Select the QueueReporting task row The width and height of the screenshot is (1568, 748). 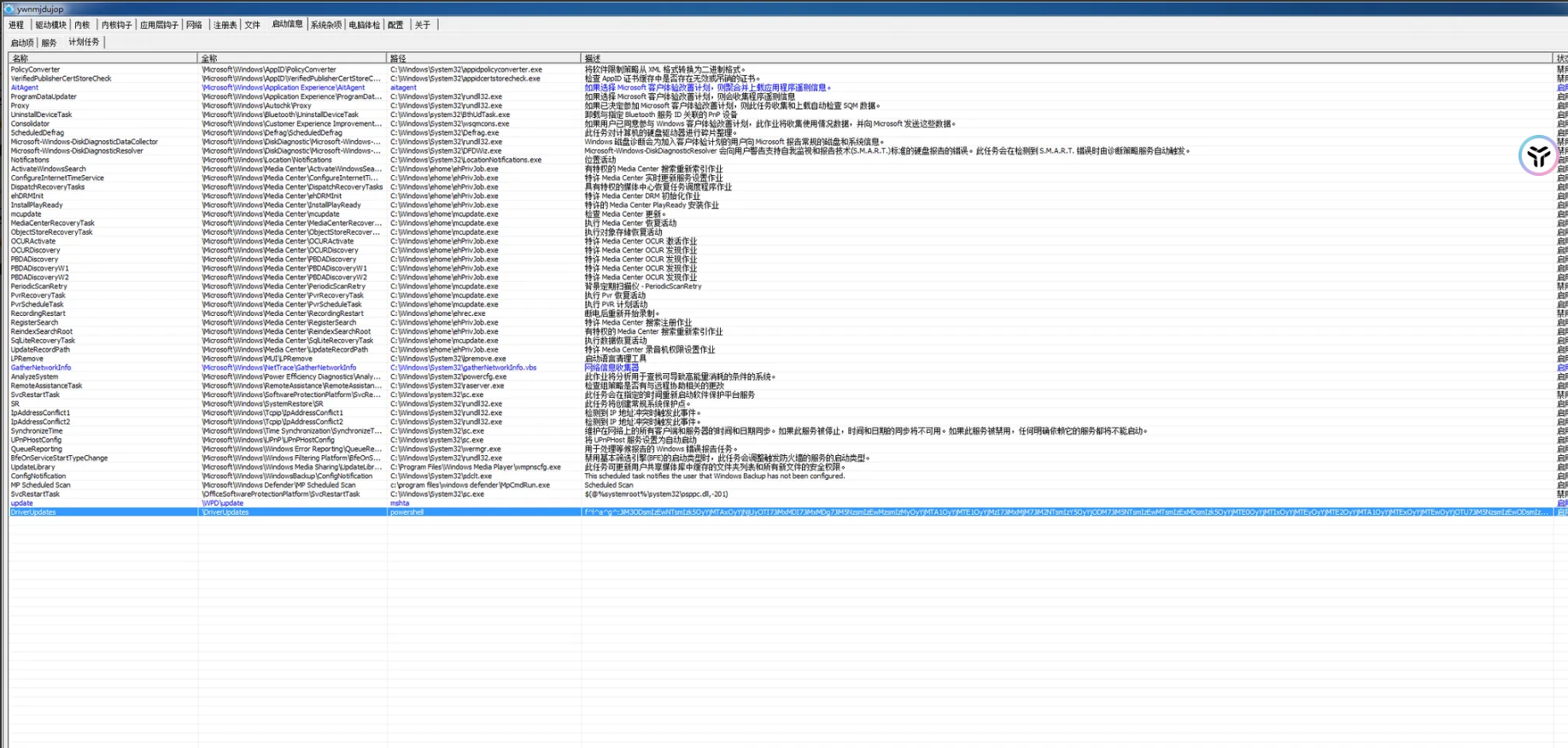click(787, 449)
